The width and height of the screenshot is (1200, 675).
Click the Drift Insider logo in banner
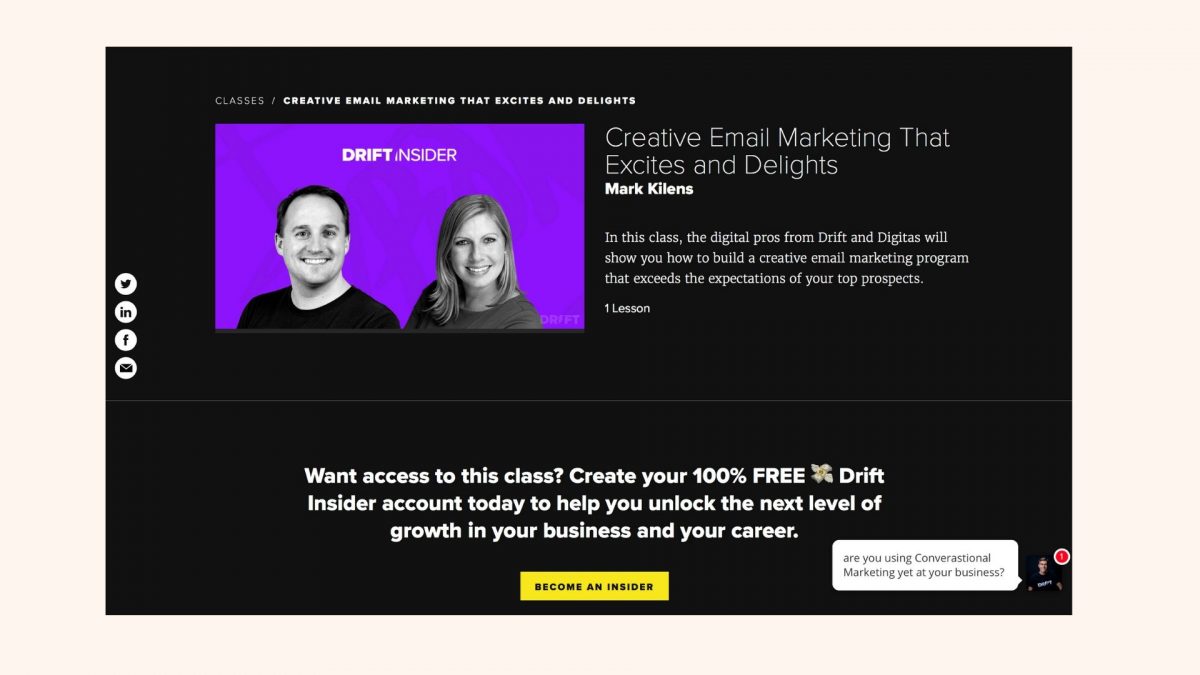coord(399,155)
